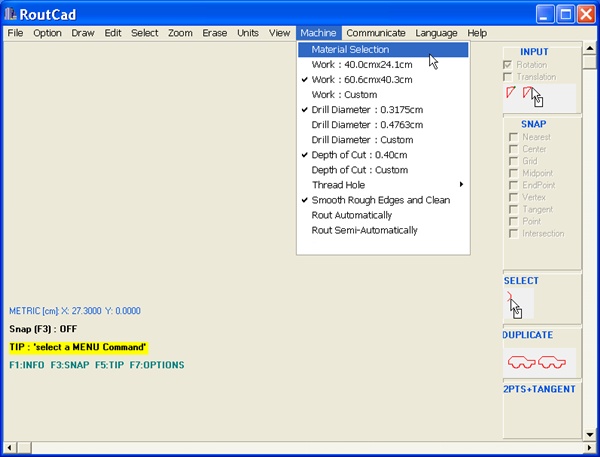The image size is (600, 457).
Task: Enable Intersection snap checkbox
Action: coord(514,233)
